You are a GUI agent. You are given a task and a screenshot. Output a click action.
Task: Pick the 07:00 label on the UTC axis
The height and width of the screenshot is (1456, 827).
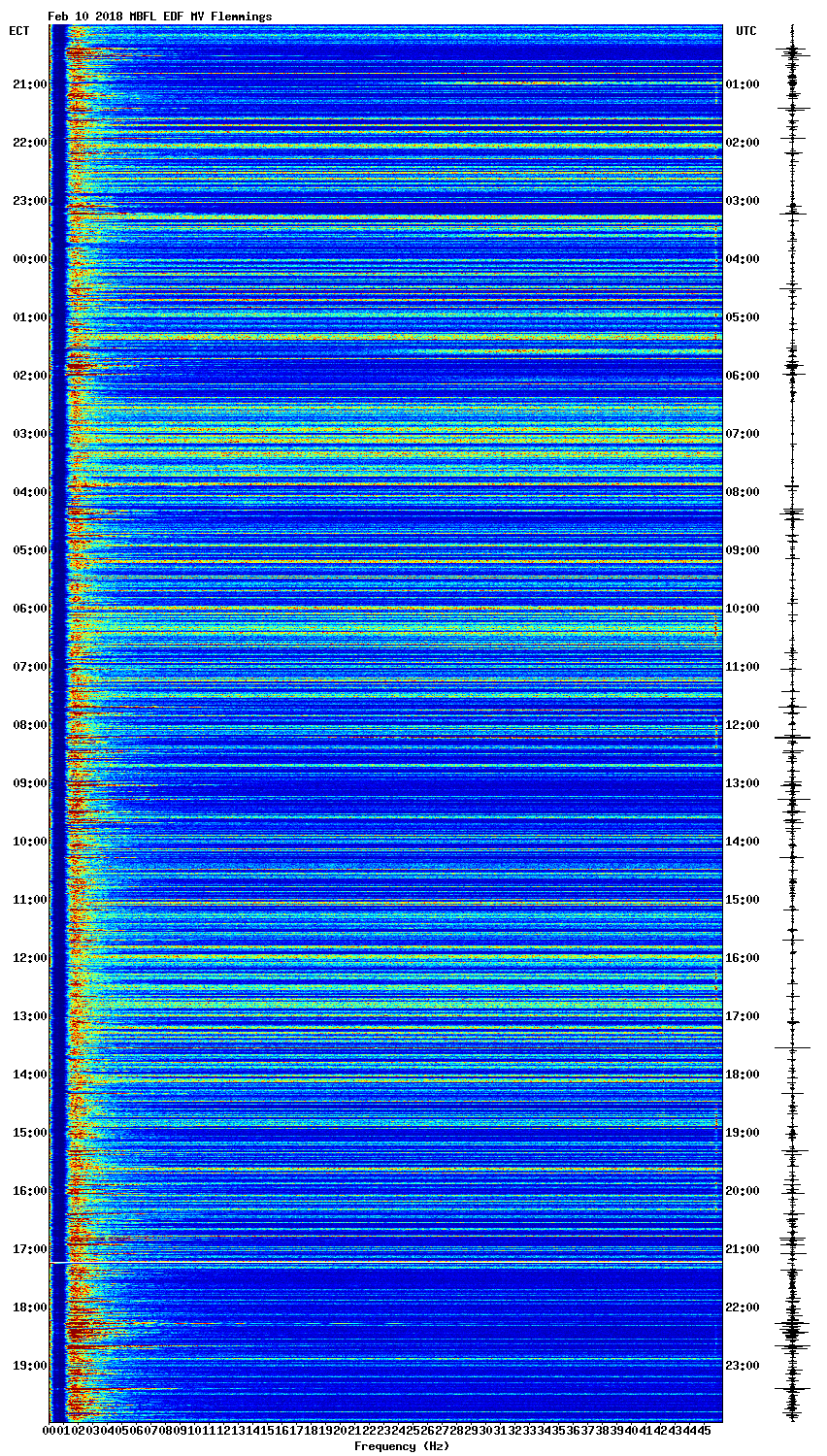tap(742, 434)
